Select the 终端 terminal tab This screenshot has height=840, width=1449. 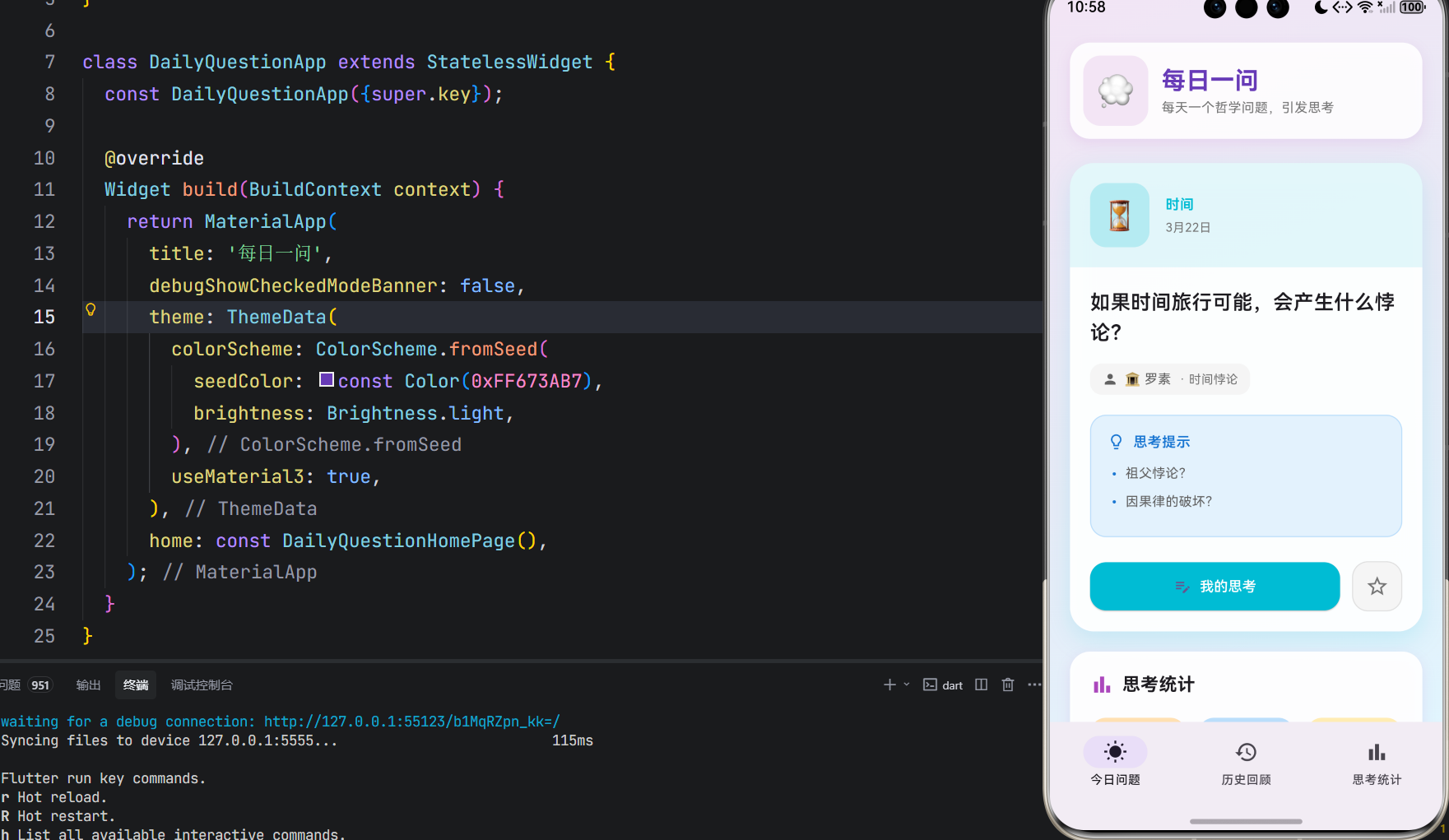pyautogui.click(x=136, y=685)
